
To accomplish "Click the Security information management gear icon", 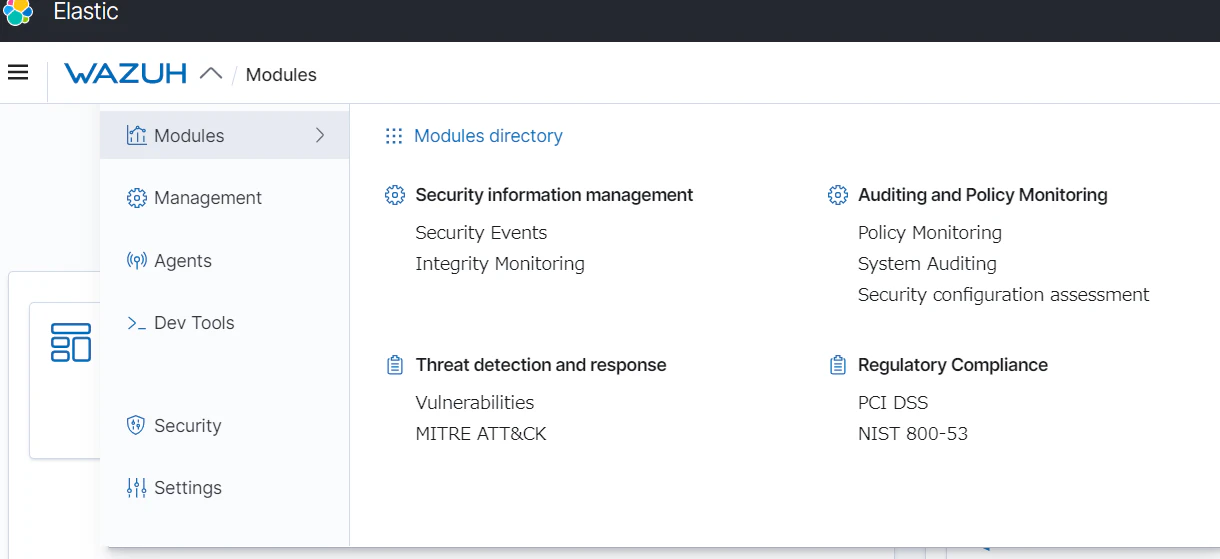I will click(x=395, y=195).
